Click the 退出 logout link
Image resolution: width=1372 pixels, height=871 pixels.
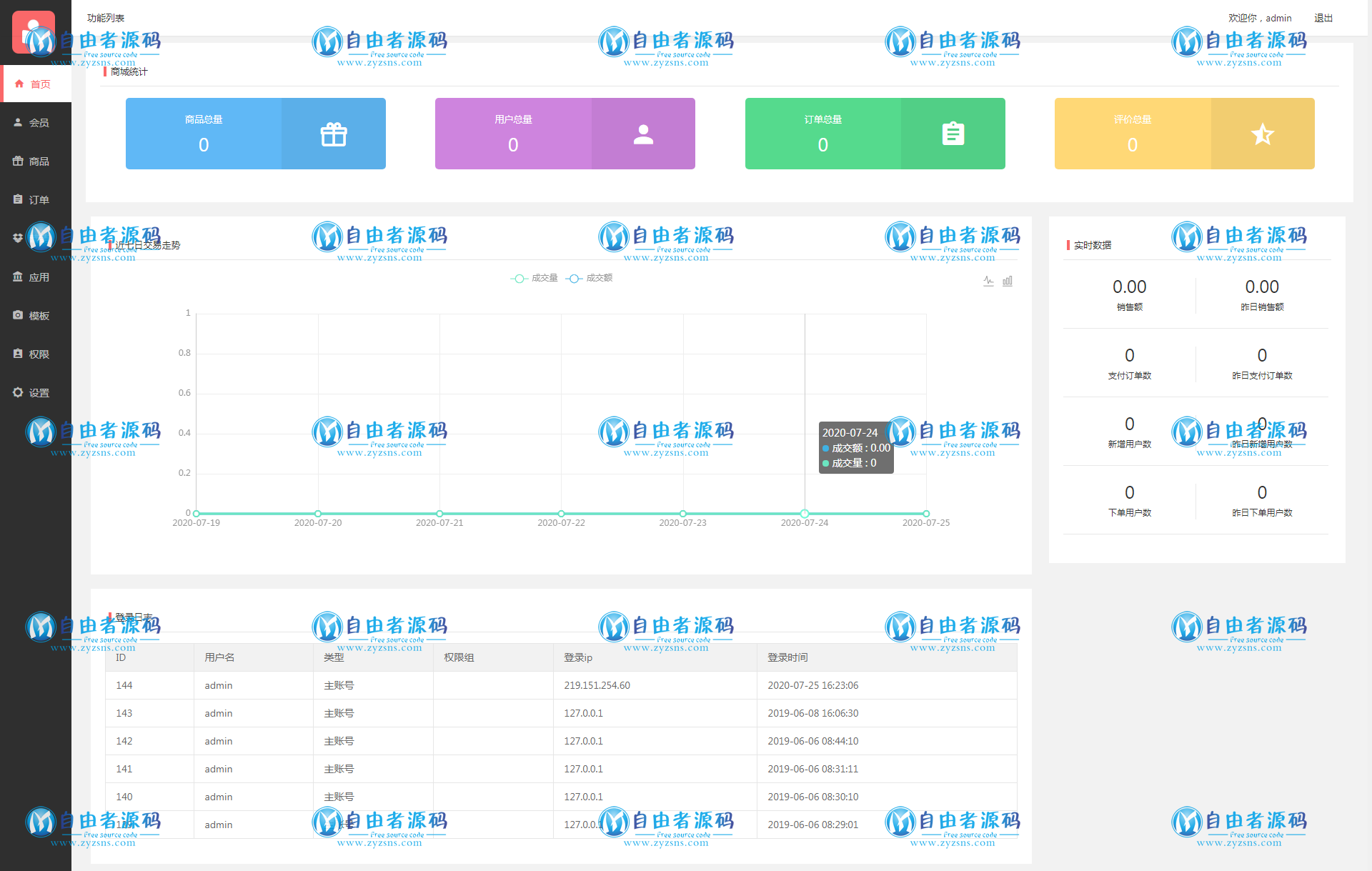[1323, 18]
